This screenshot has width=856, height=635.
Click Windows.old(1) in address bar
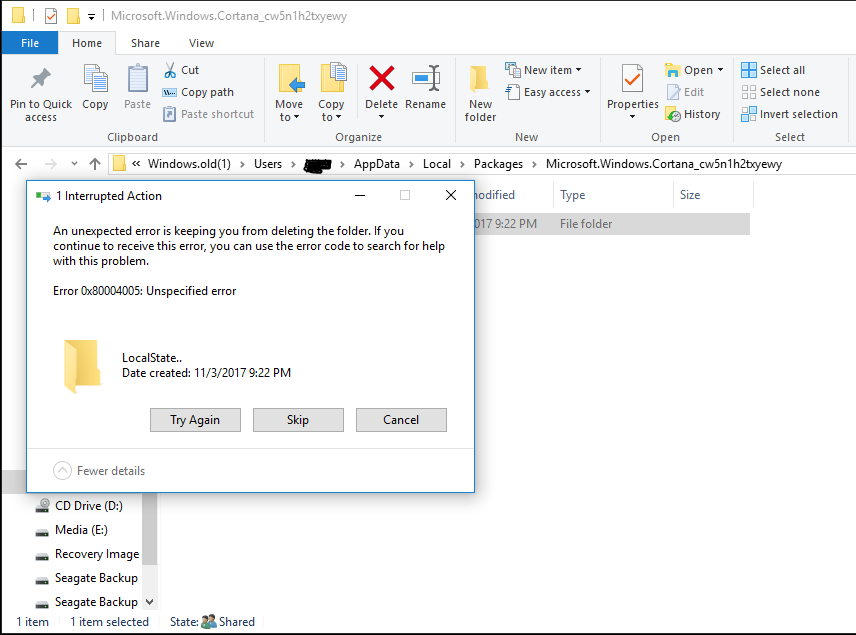coord(189,164)
